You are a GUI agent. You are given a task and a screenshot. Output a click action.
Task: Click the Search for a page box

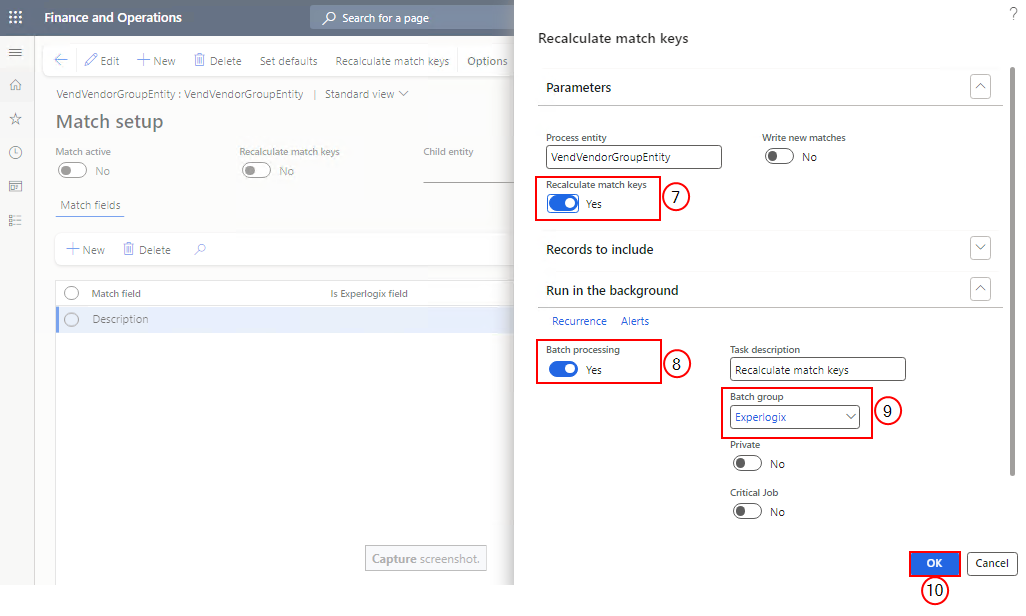click(412, 18)
